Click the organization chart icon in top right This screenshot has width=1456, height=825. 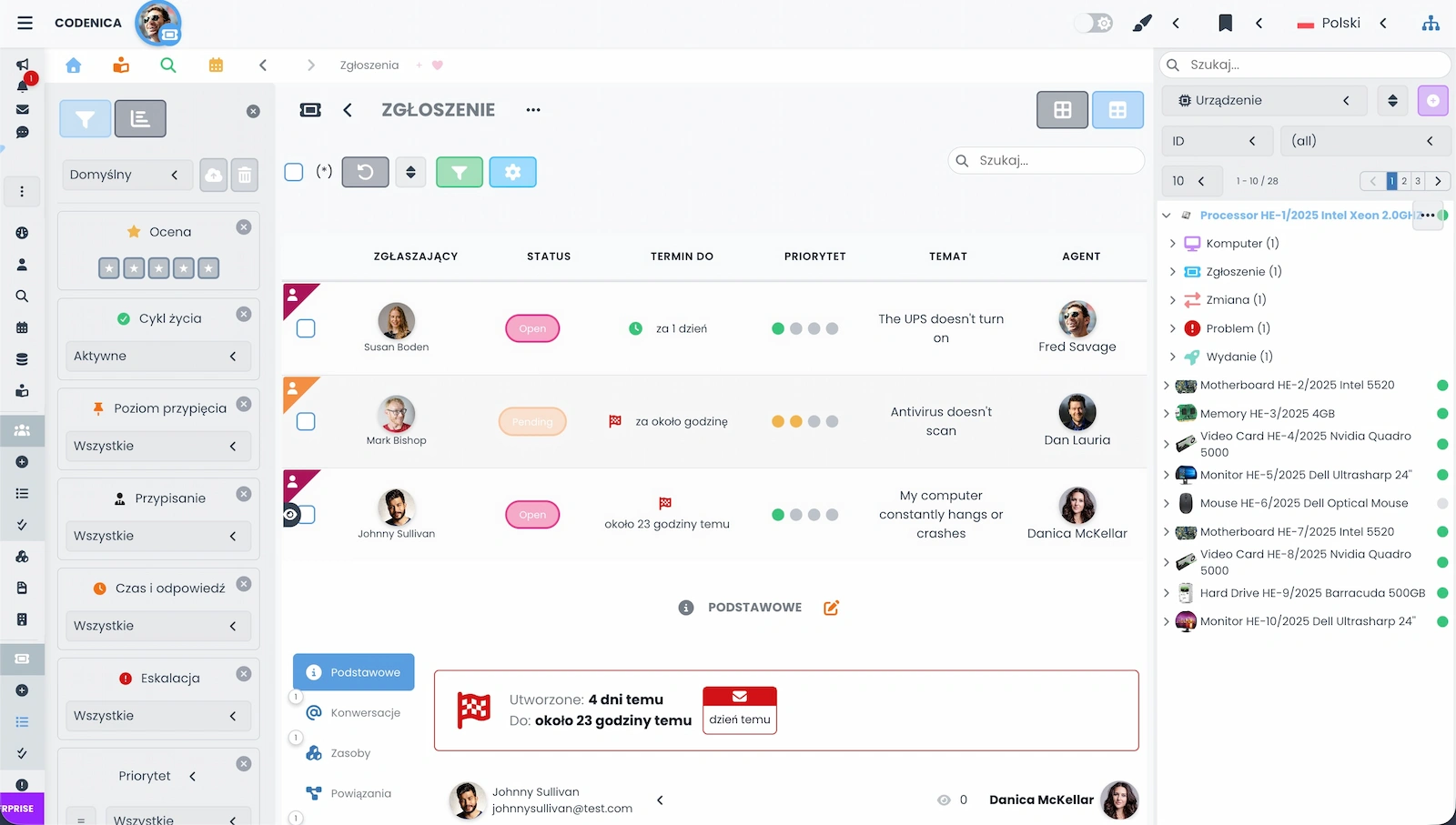pos(1431,23)
